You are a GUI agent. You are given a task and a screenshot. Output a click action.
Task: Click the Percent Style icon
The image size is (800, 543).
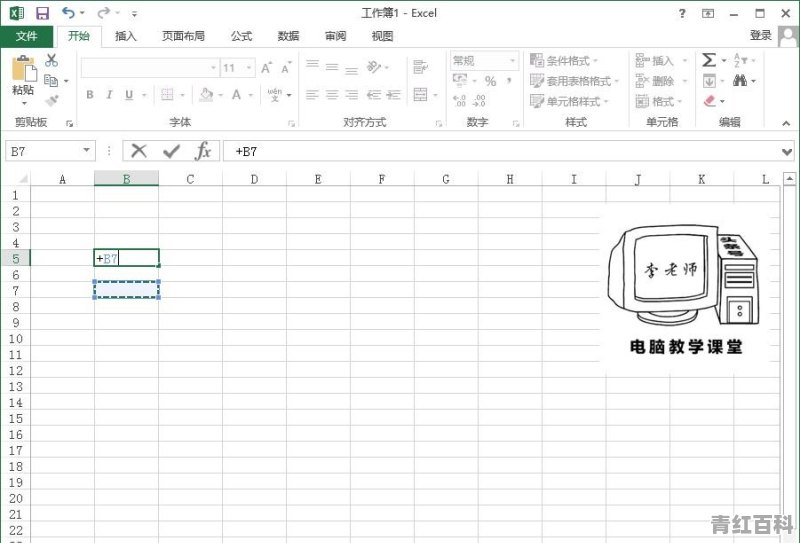pyautogui.click(x=490, y=81)
